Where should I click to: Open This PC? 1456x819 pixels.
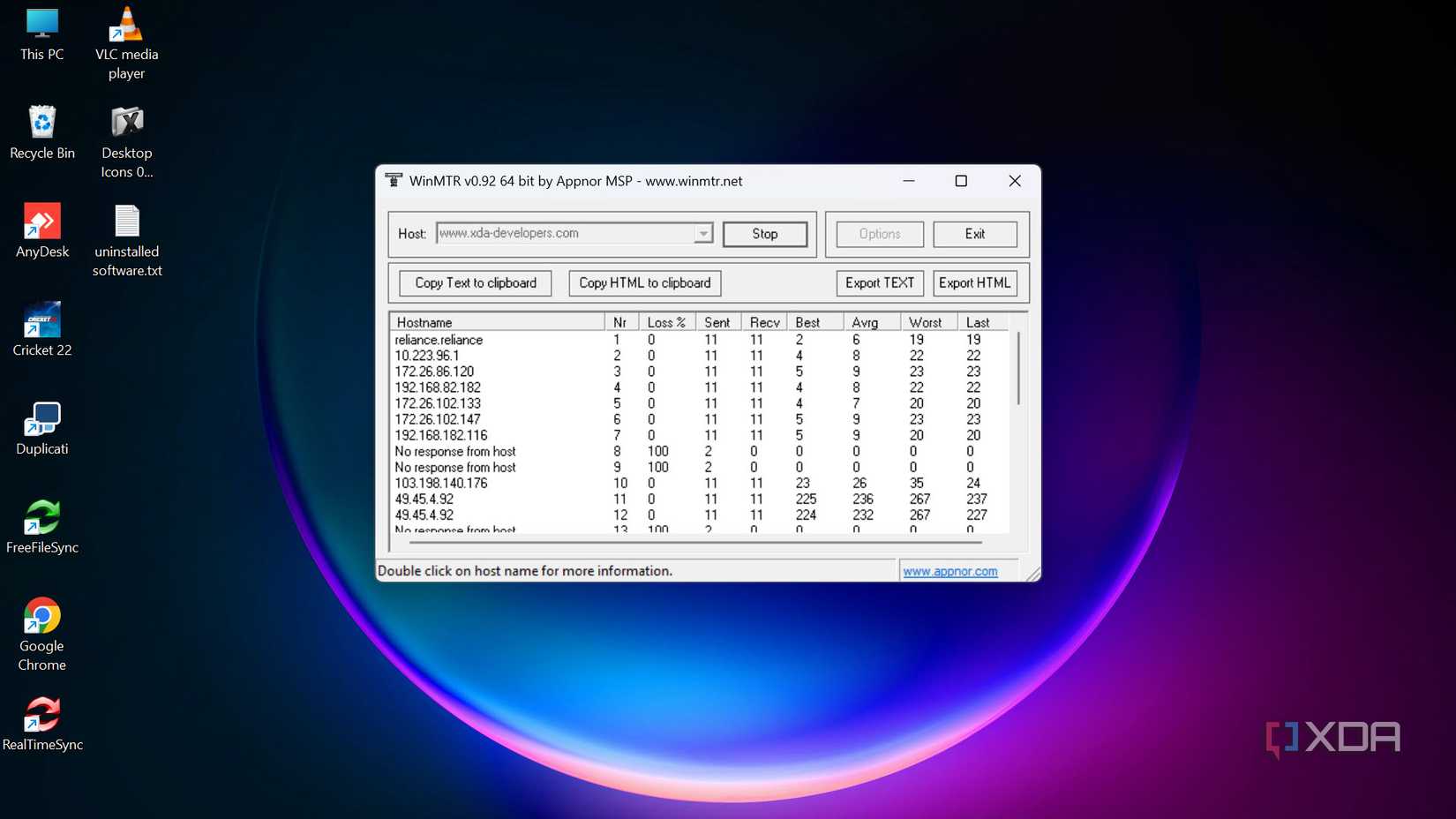coord(41,26)
